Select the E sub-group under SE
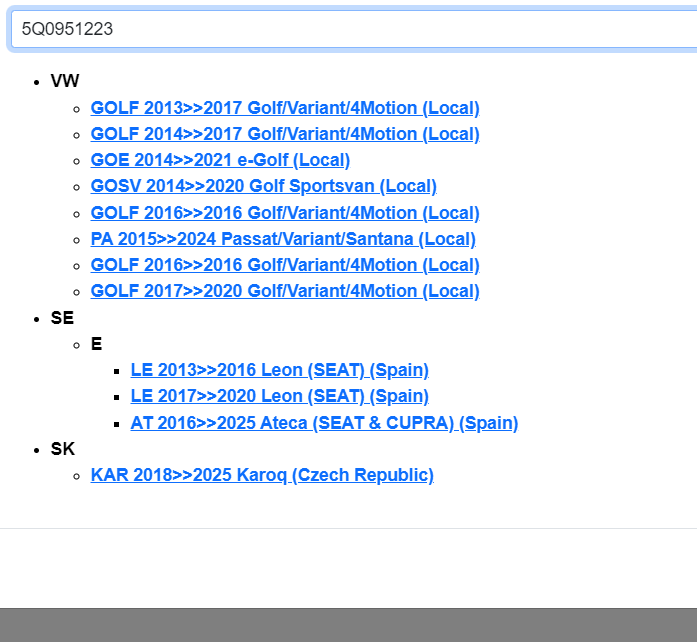This screenshot has width=697, height=642. pos(96,344)
